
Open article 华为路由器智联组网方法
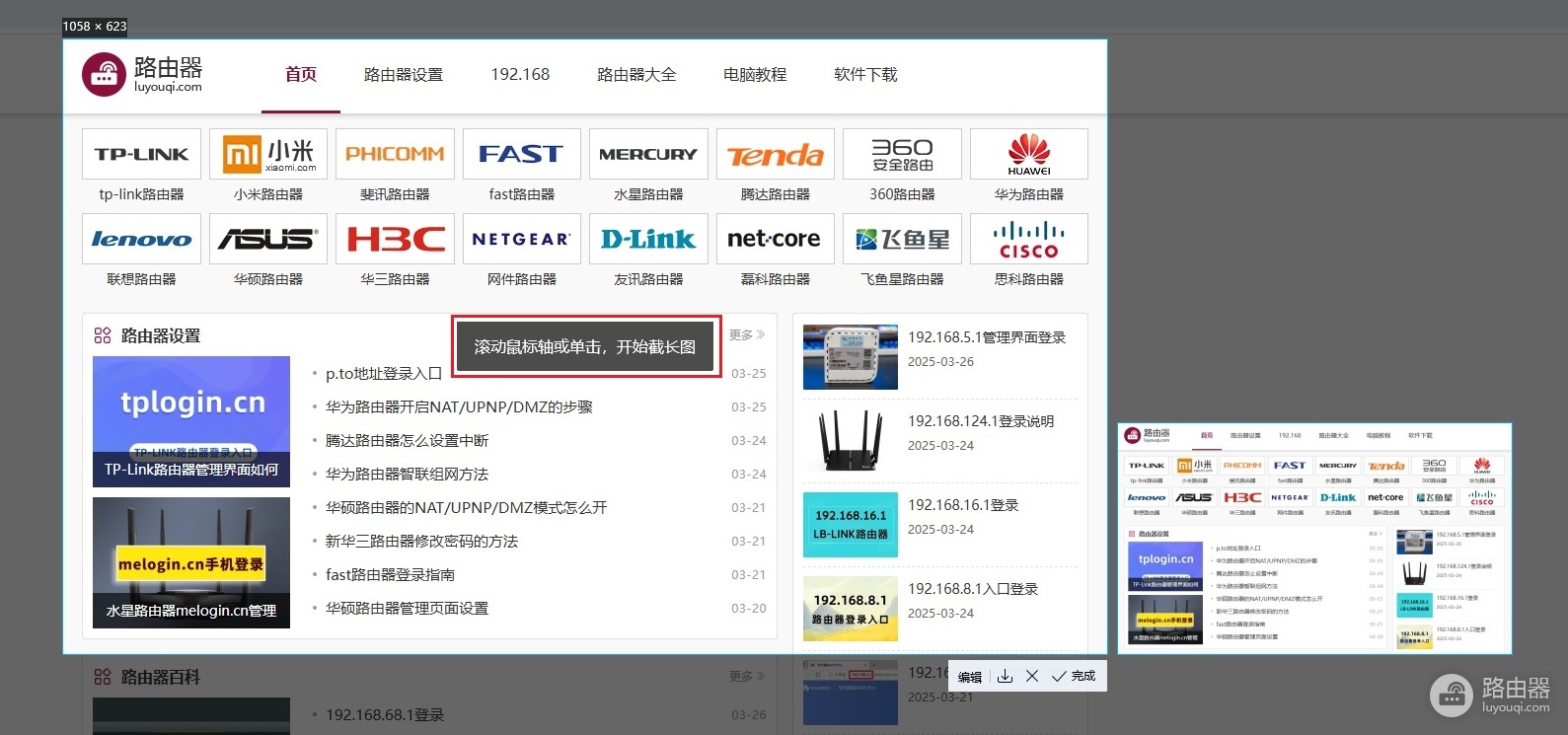click(x=407, y=474)
